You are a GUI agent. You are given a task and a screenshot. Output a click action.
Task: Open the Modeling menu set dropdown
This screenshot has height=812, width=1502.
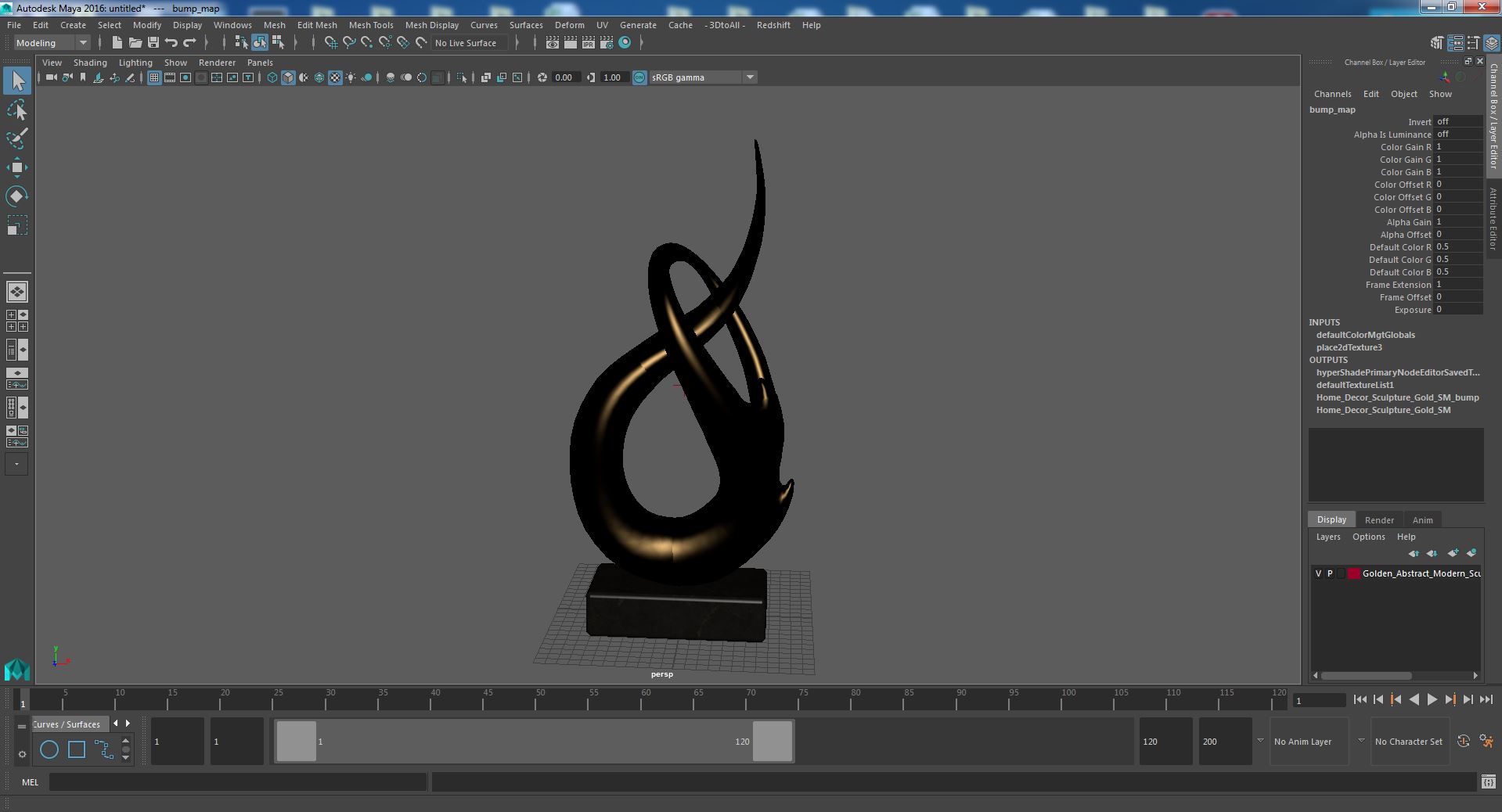pos(52,43)
